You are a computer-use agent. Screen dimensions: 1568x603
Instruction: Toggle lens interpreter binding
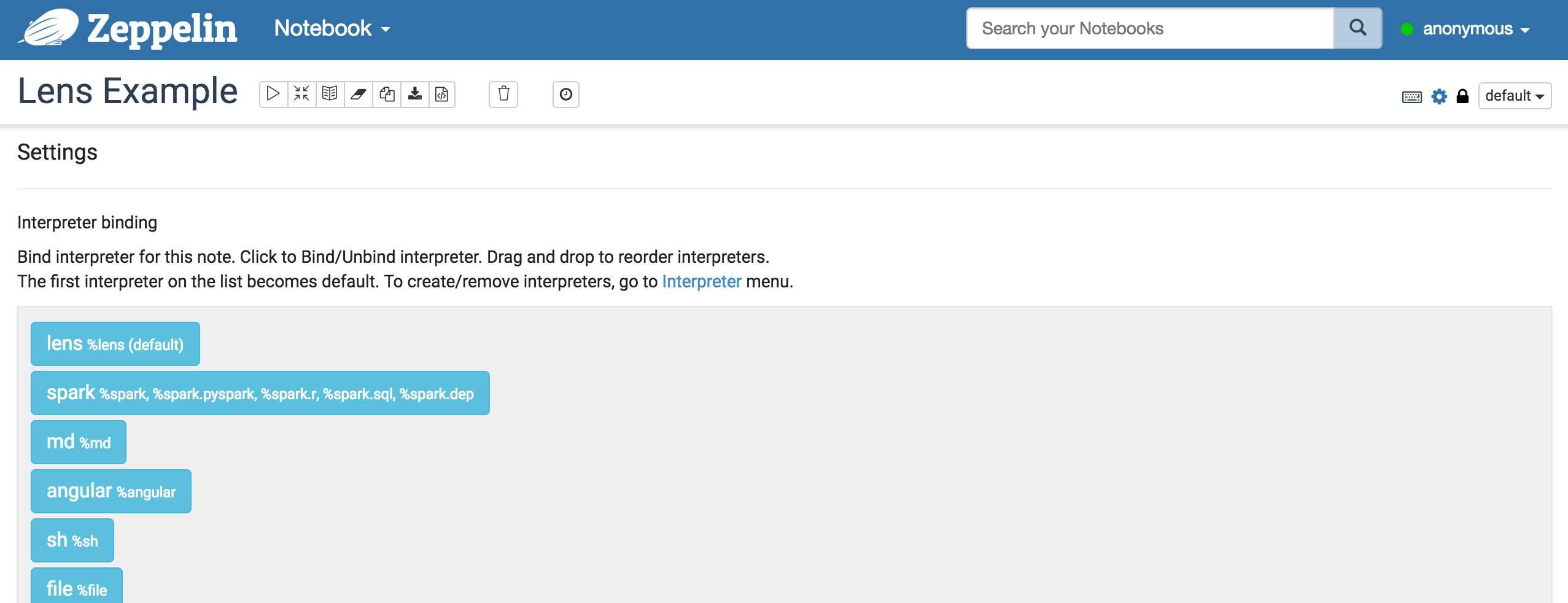pos(115,344)
